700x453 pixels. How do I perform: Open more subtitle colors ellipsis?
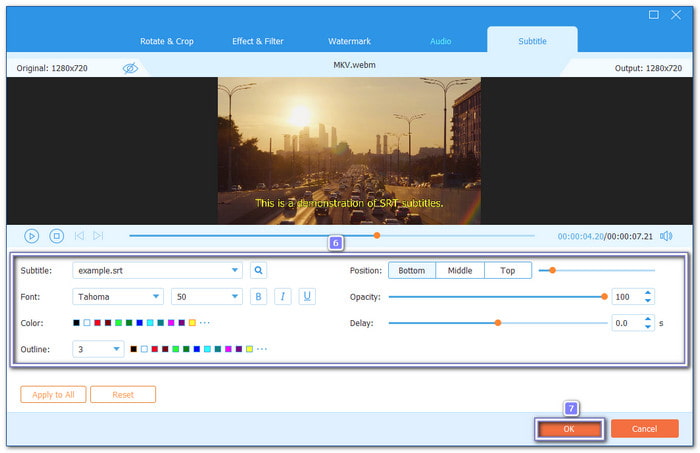click(204, 323)
